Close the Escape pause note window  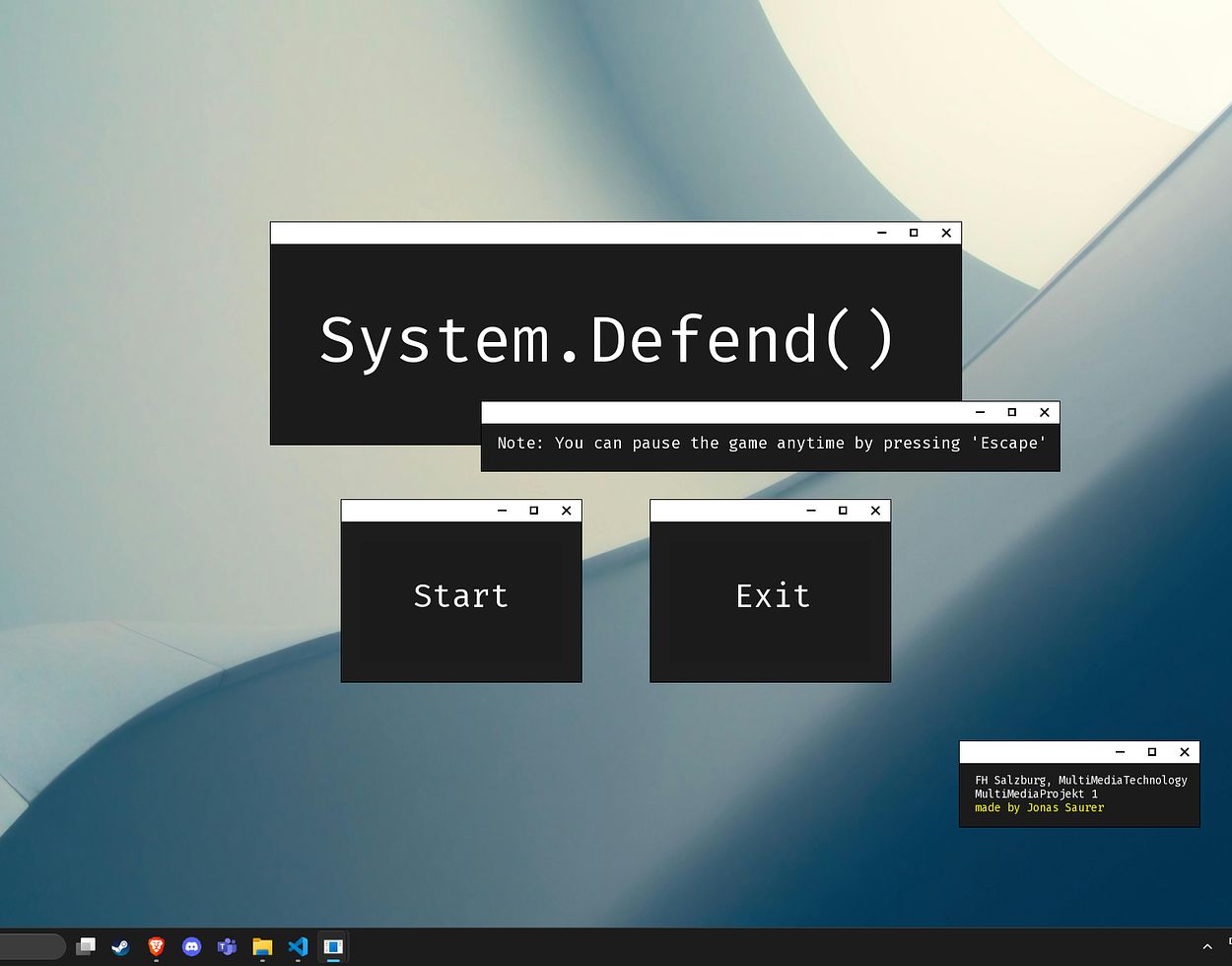(1044, 412)
